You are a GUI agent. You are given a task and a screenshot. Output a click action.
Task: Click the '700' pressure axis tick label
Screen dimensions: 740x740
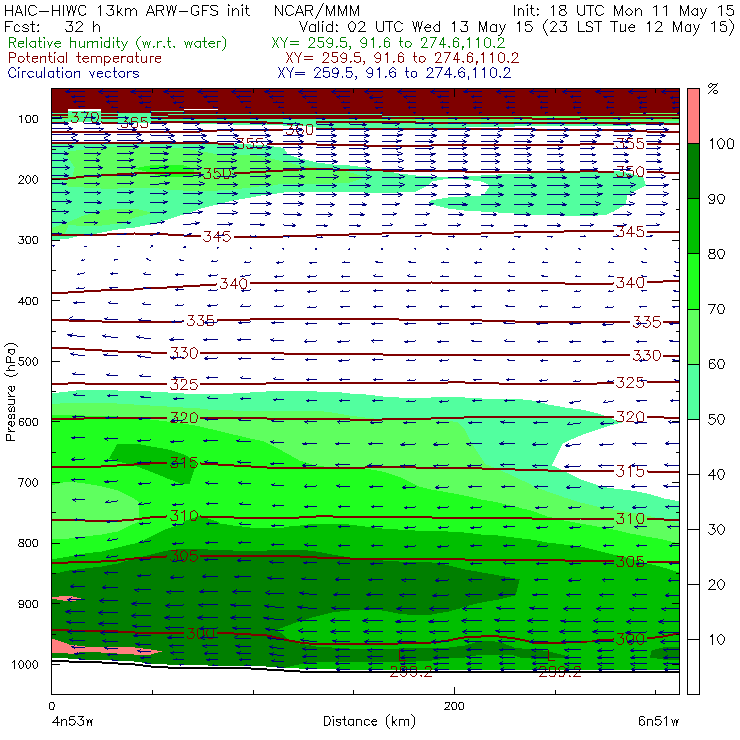pos(28,482)
